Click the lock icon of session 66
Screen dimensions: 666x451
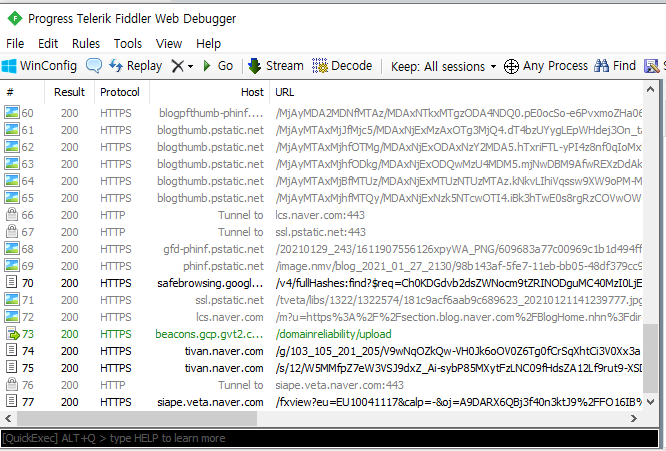click(12, 214)
